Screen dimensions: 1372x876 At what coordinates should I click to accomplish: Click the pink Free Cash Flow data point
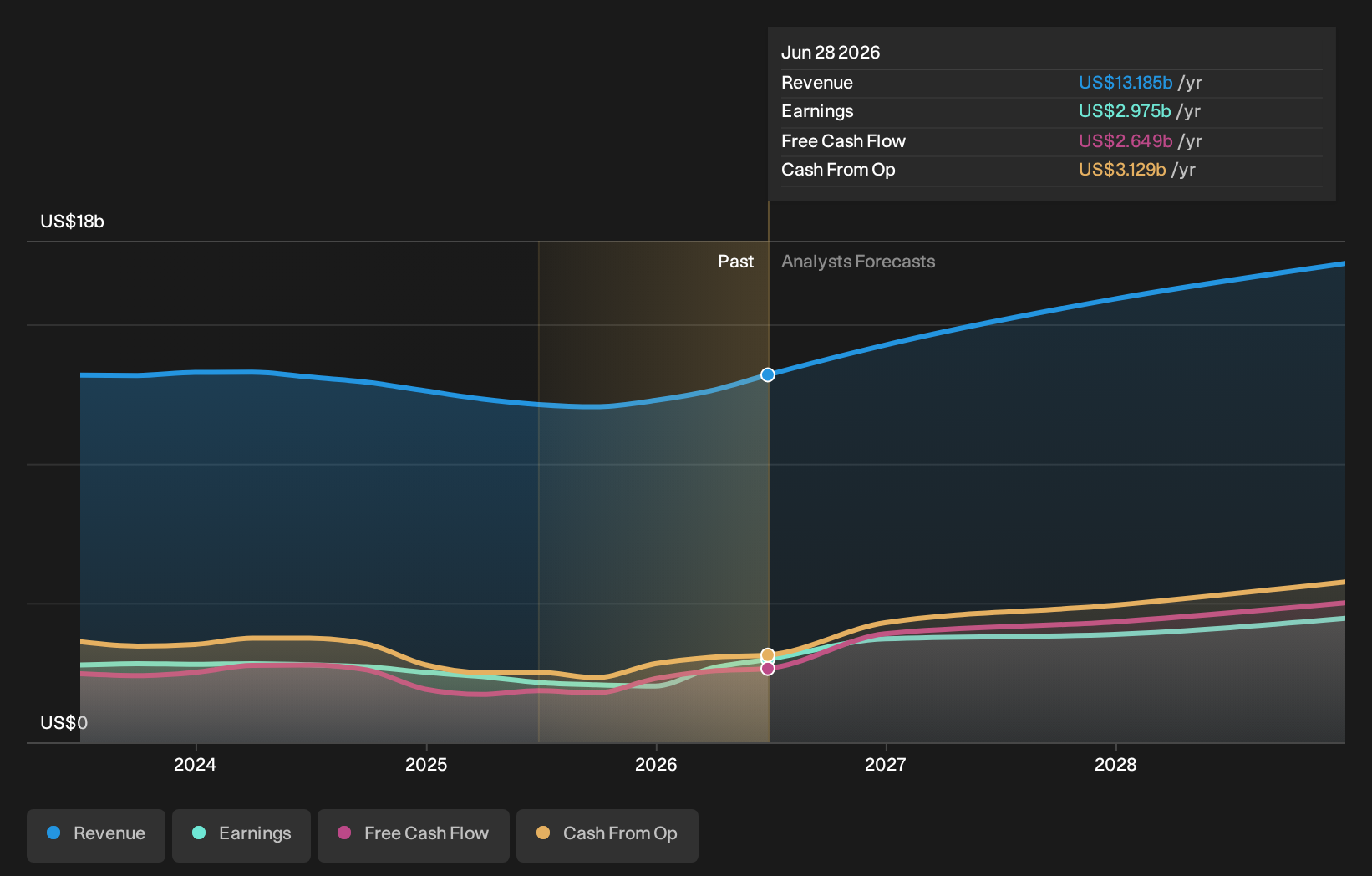[x=768, y=669]
